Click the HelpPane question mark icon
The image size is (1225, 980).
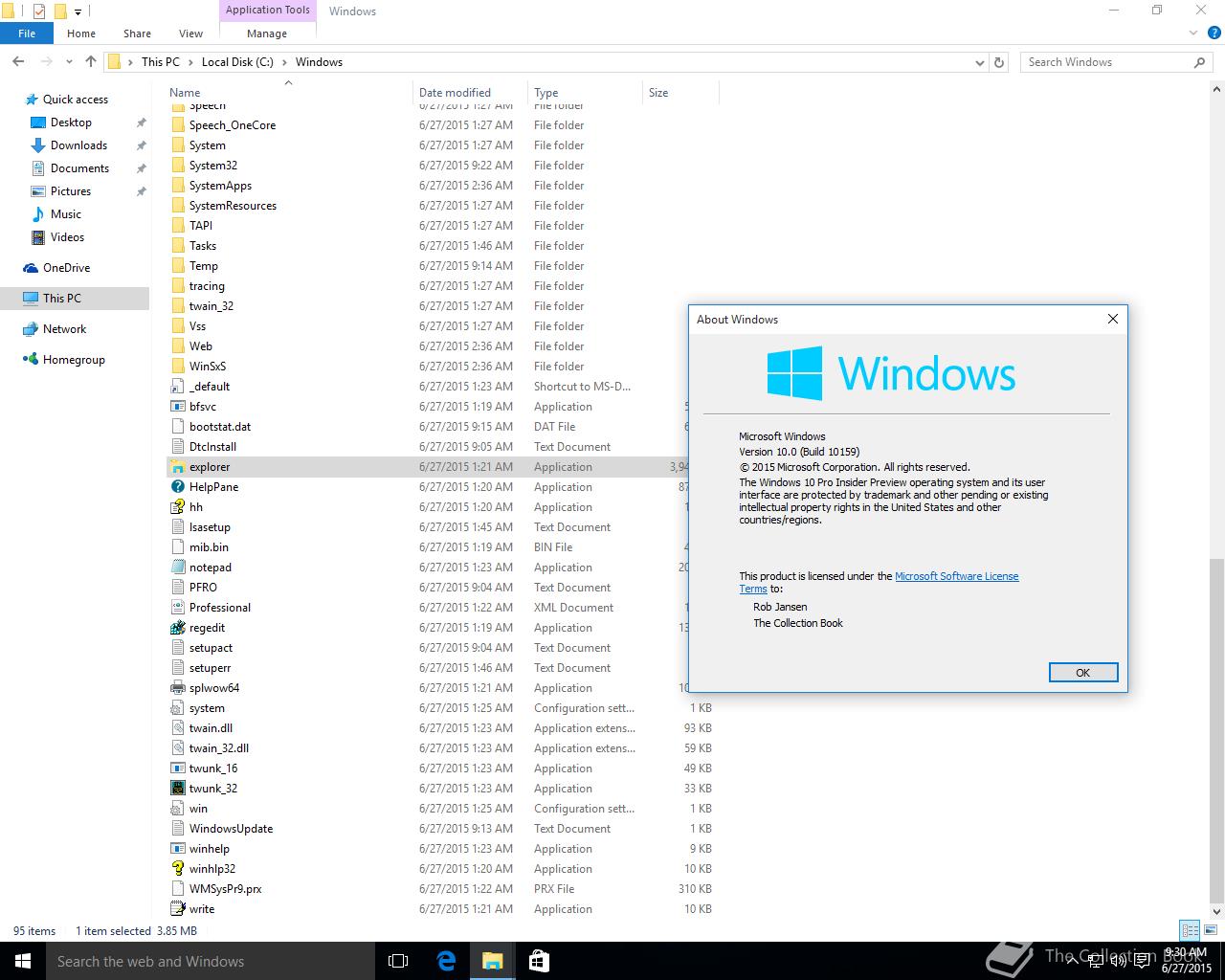coord(177,487)
